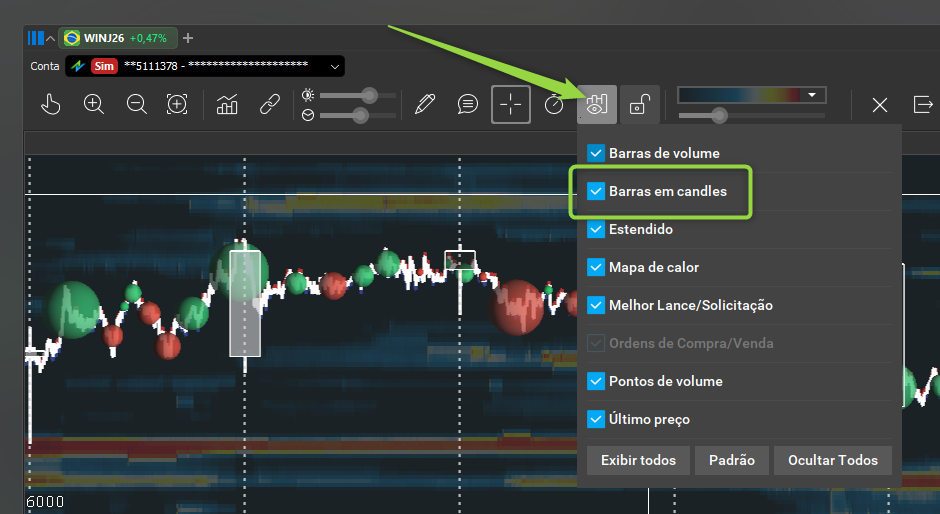Click Ocultar Todos button
This screenshot has height=514, width=940.
833,460
